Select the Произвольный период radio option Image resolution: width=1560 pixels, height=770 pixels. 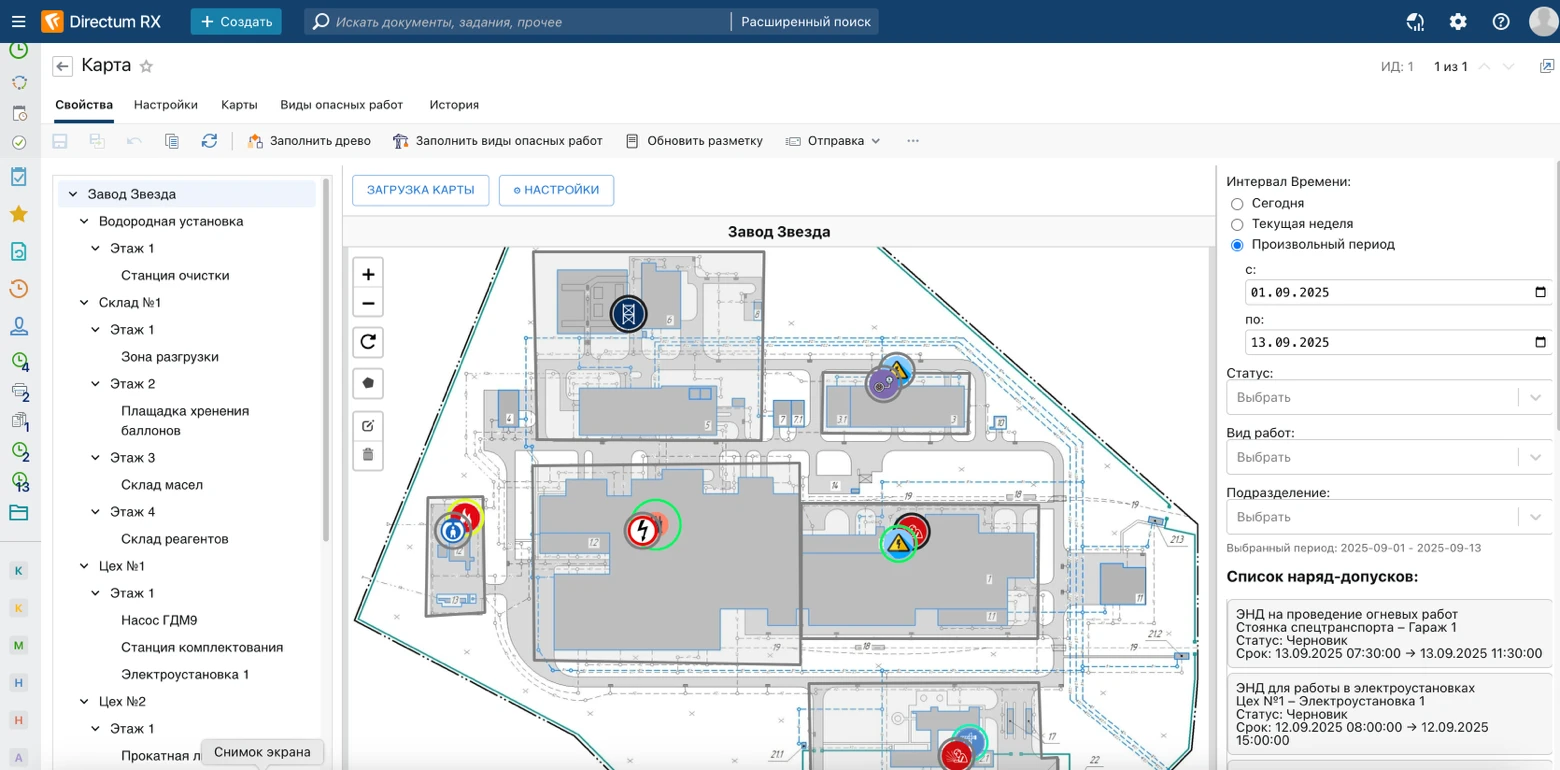click(x=1237, y=245)
